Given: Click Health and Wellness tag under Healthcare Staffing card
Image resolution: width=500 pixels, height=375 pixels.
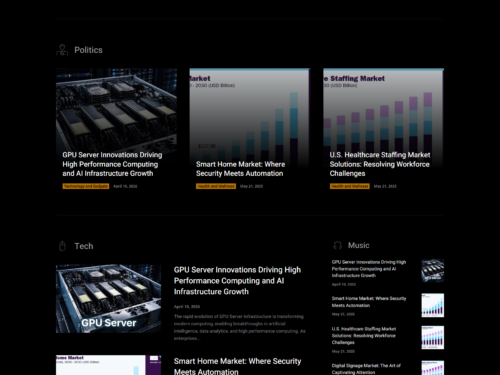Looking at the screenshot, I should [350, 186].
